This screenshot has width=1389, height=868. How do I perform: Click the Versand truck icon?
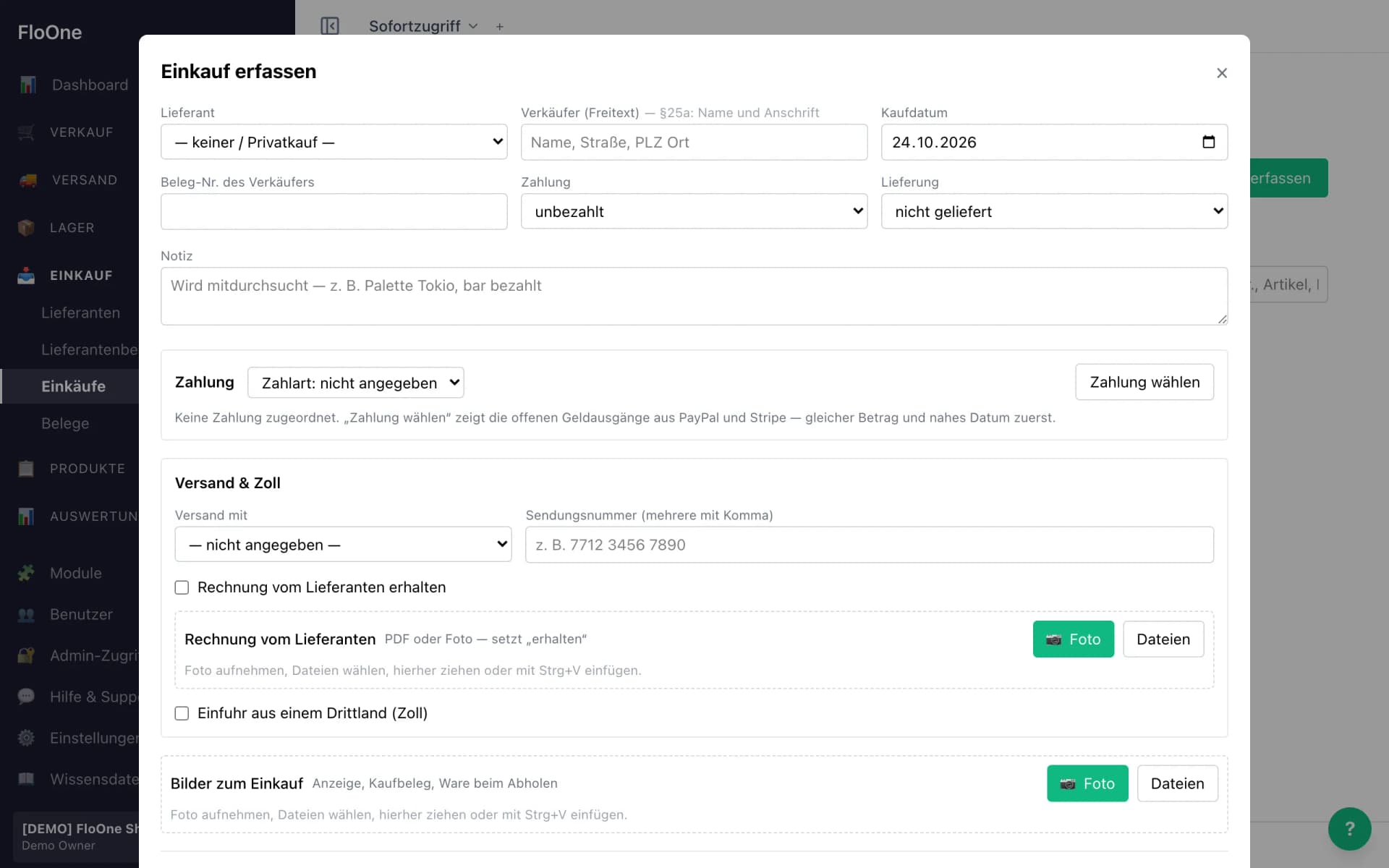[27, 180]
